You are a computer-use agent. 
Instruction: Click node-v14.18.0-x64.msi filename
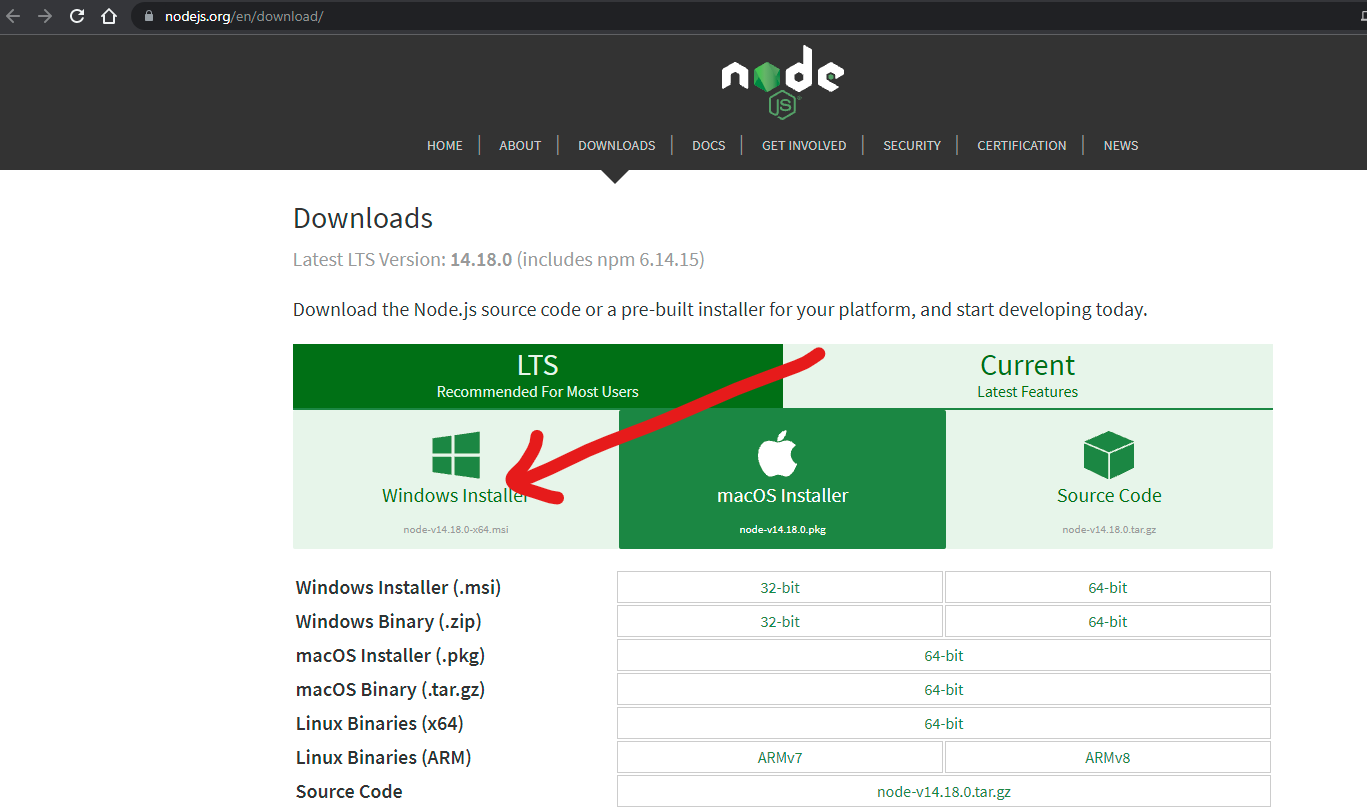[456, 530]
